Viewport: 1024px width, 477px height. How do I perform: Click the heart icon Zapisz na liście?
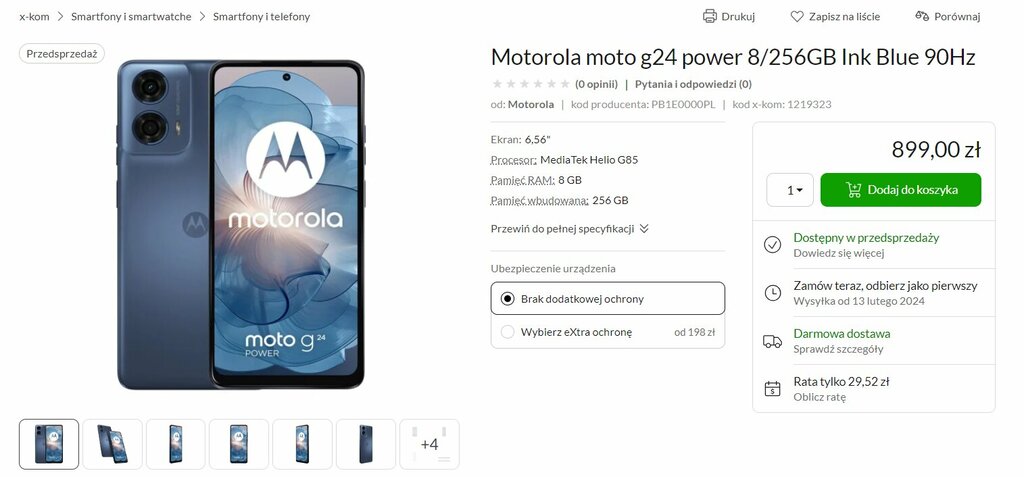[x=797, y=16]
